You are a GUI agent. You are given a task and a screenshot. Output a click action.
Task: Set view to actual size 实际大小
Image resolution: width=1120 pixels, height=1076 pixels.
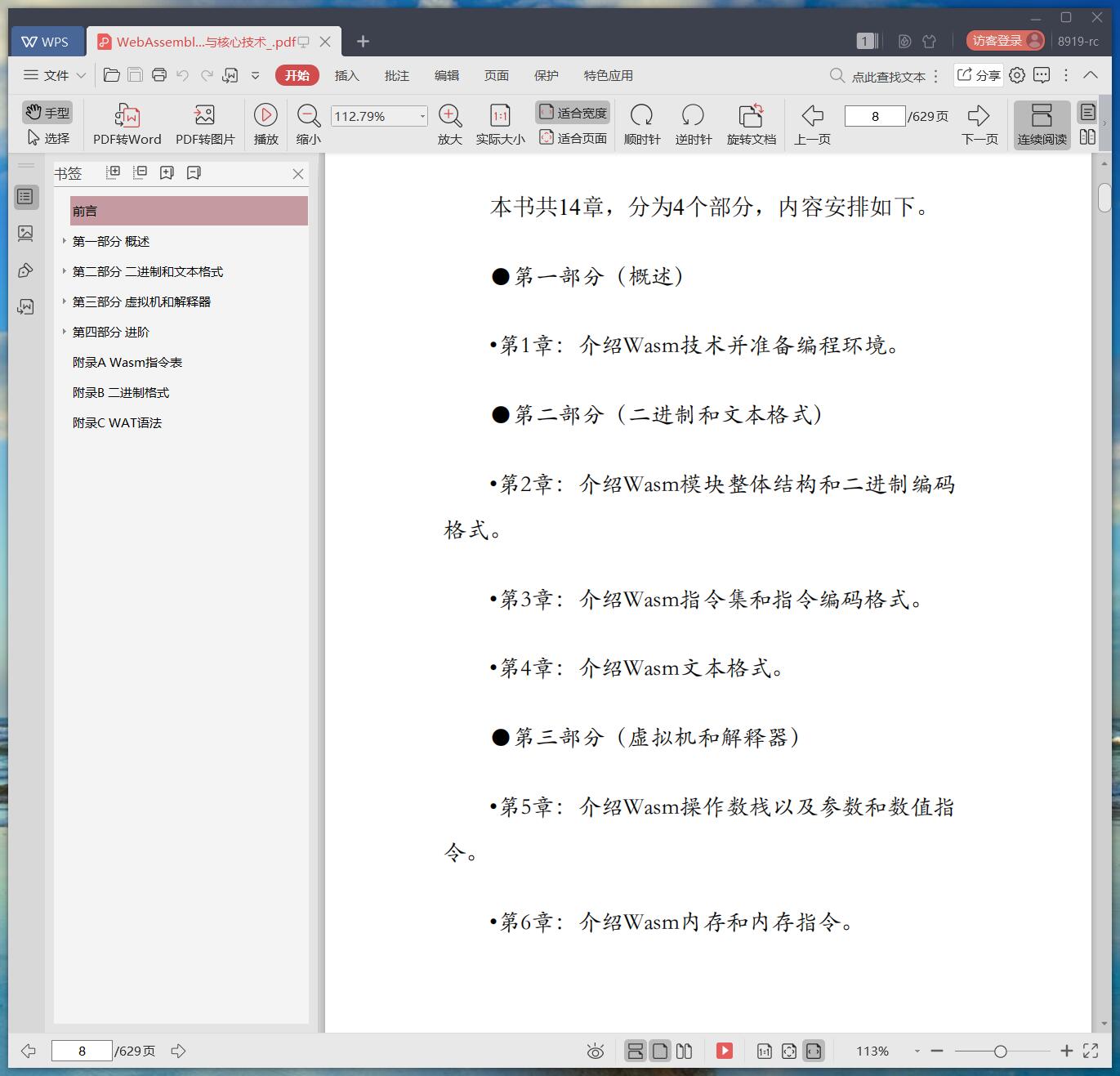pos(500,124)
